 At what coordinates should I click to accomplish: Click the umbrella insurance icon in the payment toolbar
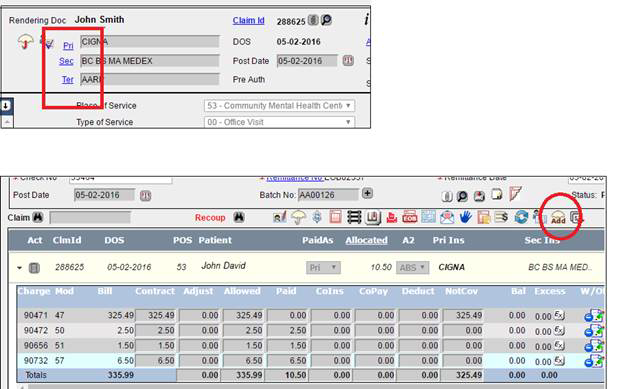(x=298, y=217)
